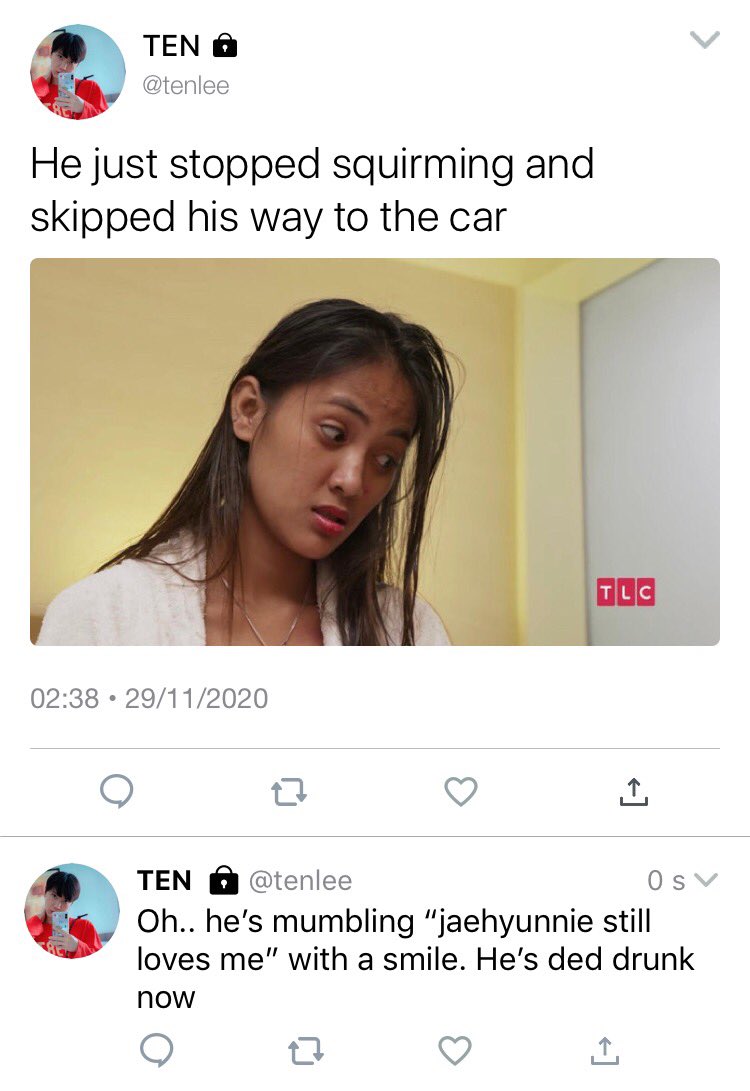The height and width of the screenshot is (1091, 750).
Task: Open the TLC image attachment
Action: (375, 452)
